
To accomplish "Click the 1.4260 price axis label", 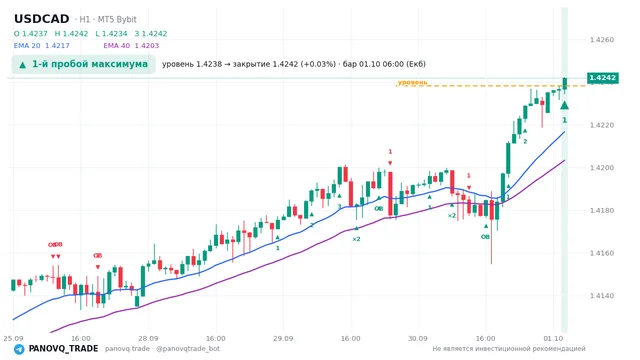I will click(x=602, y=40).
